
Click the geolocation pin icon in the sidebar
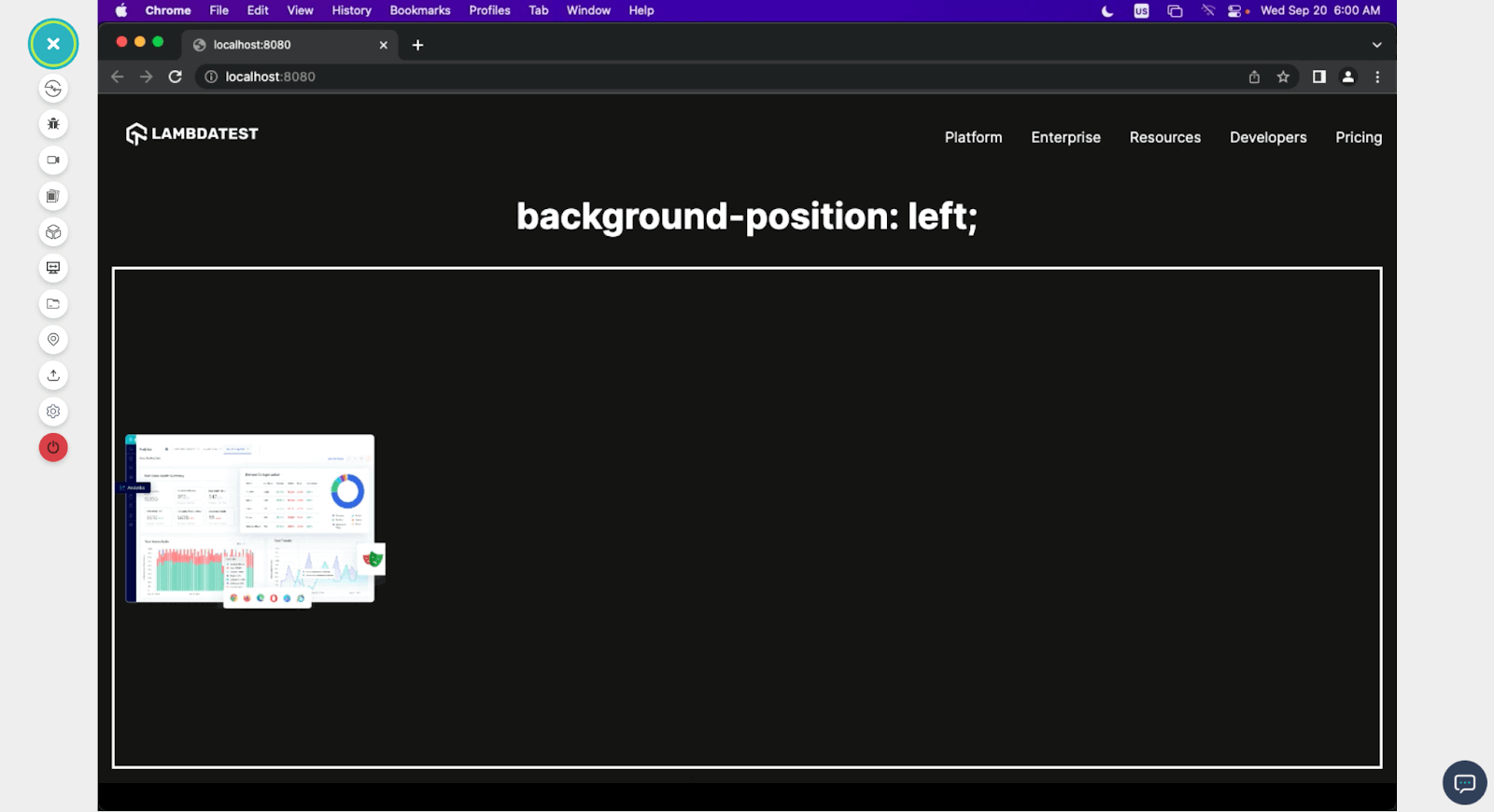53,340
